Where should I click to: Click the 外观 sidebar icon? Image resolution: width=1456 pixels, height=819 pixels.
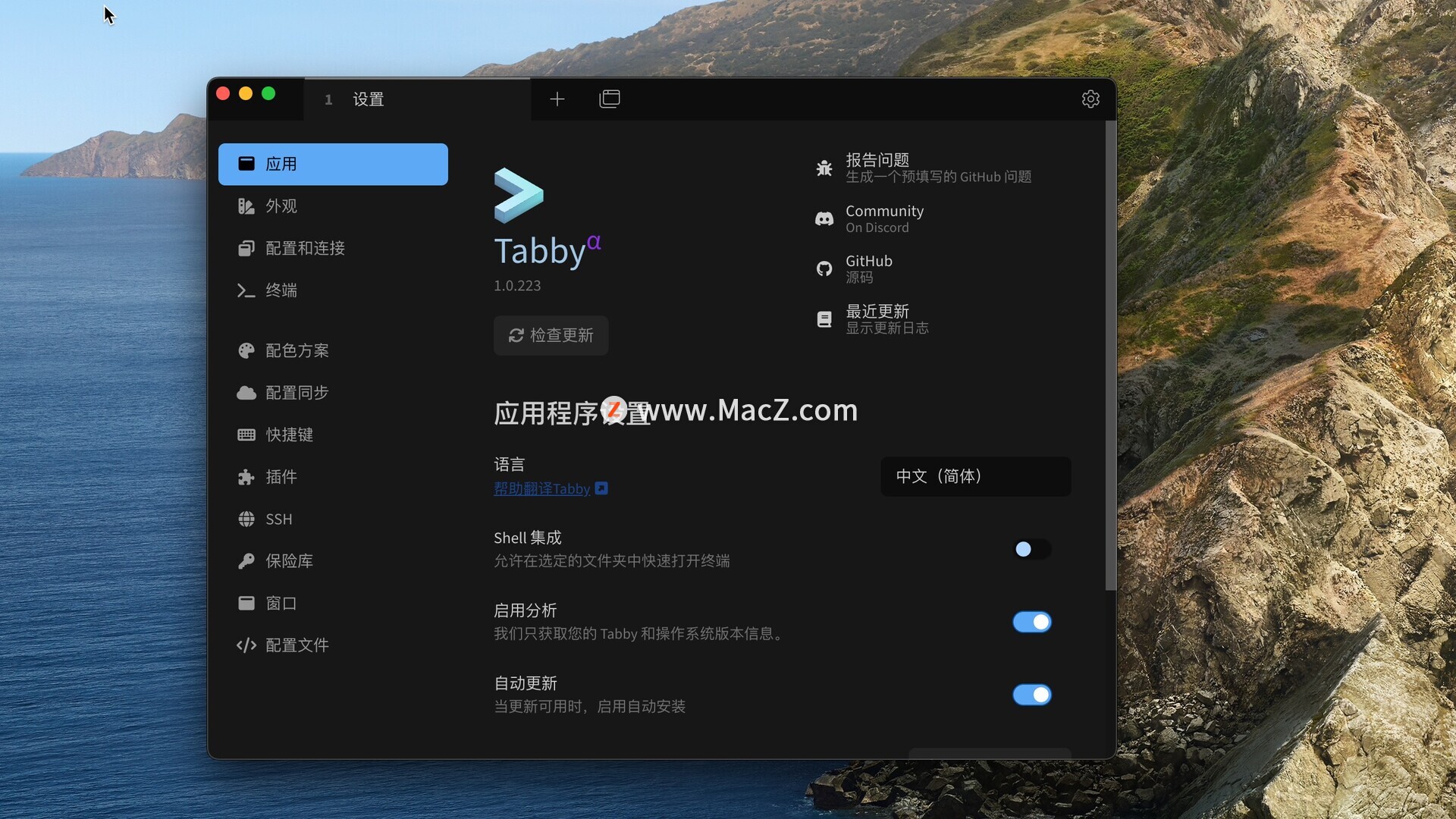(x=246, y=206)
